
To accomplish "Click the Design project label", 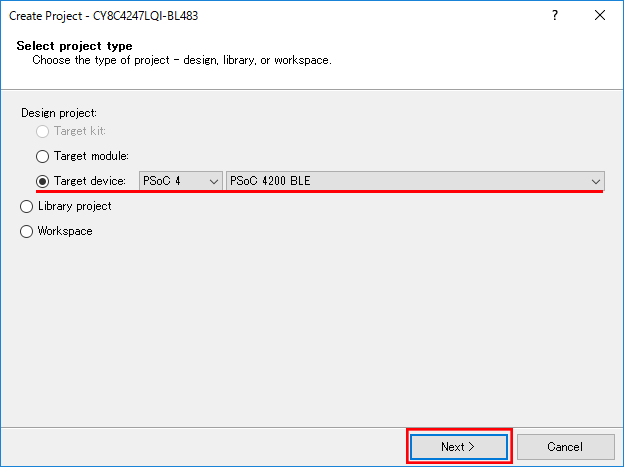I will tap(59, 113).
